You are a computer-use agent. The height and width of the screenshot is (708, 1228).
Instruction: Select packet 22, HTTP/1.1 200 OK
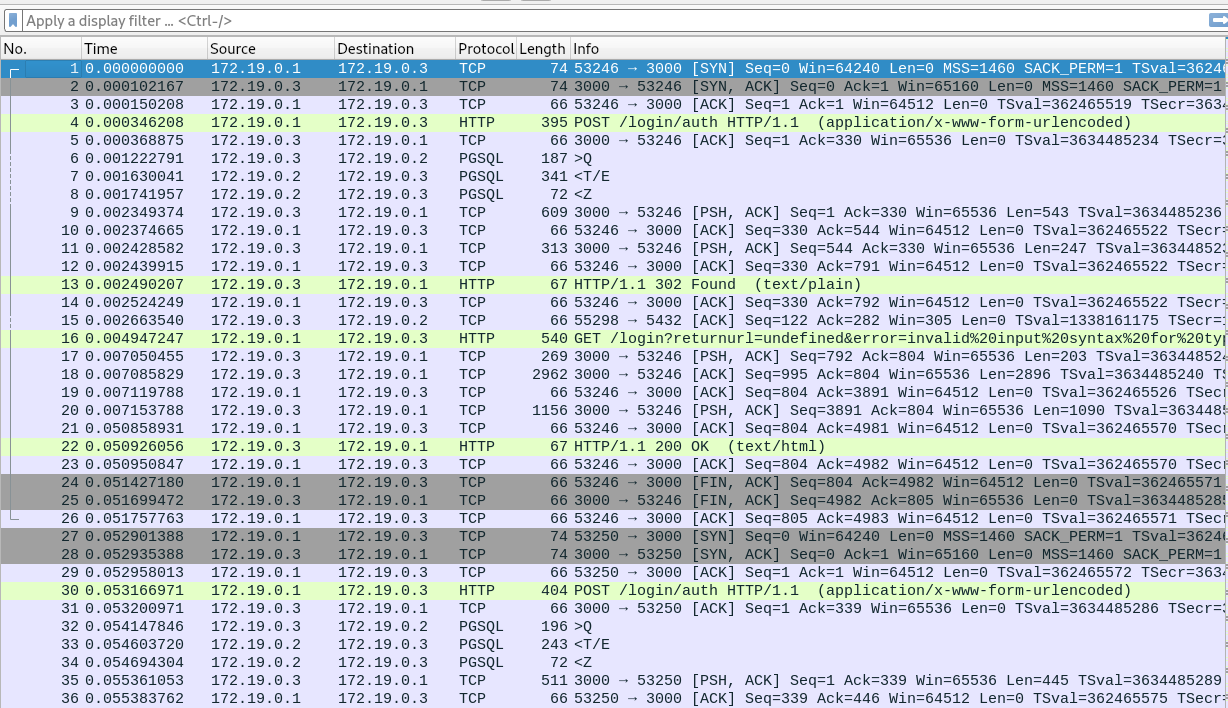coord(600,446)
